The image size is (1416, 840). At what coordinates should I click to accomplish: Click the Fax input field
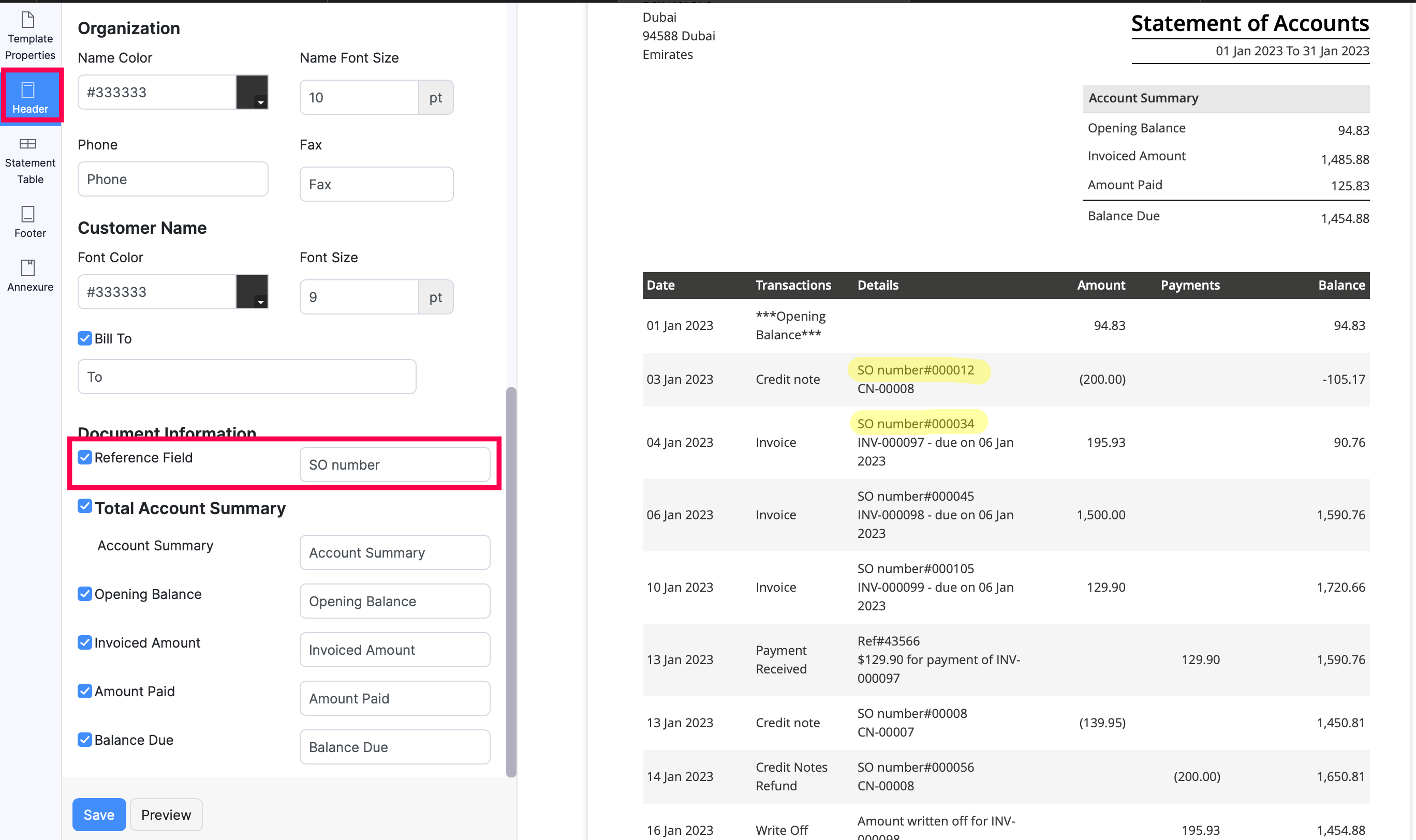(x=377, y=184)
